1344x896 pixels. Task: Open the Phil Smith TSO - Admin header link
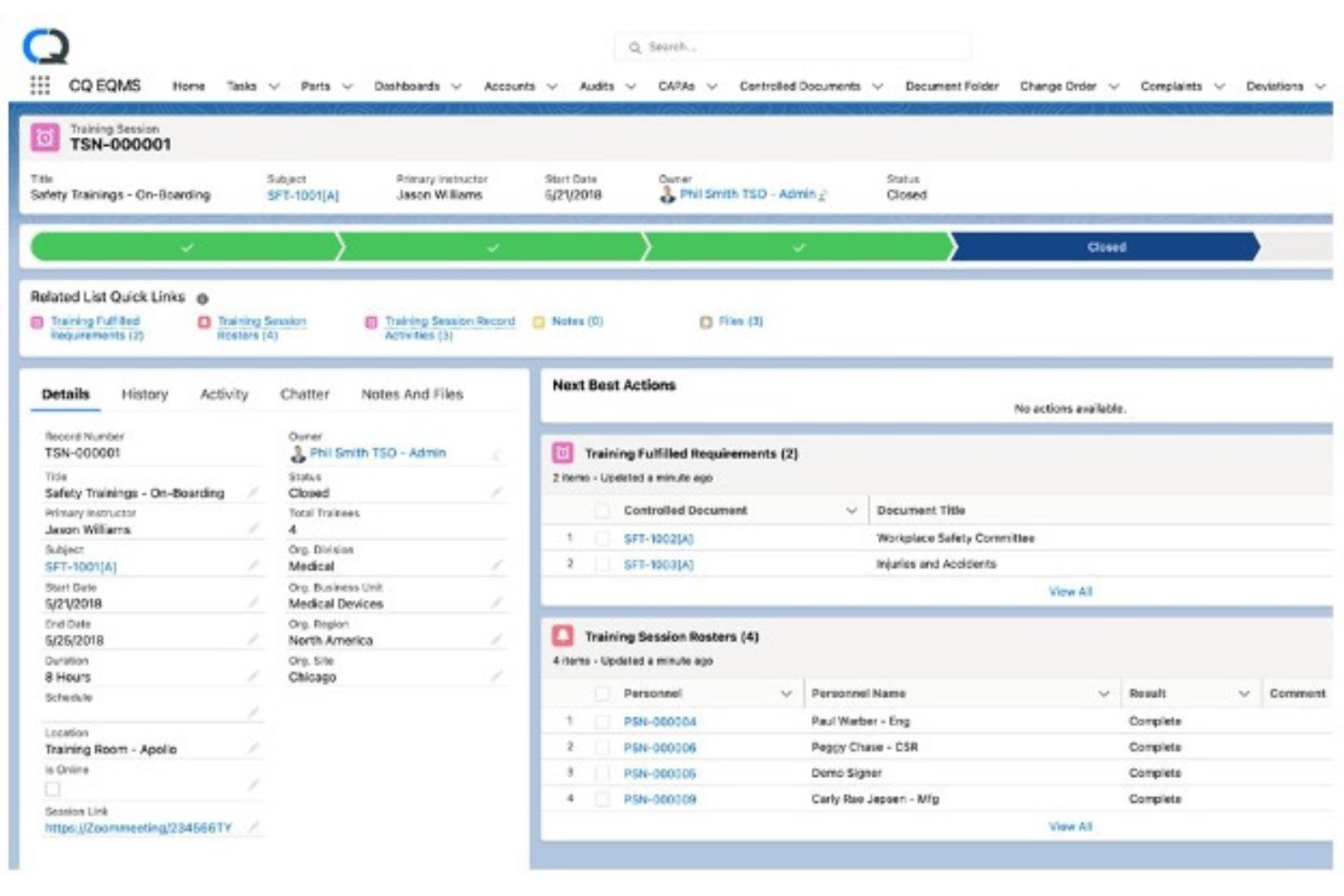[x=747, y=194]
